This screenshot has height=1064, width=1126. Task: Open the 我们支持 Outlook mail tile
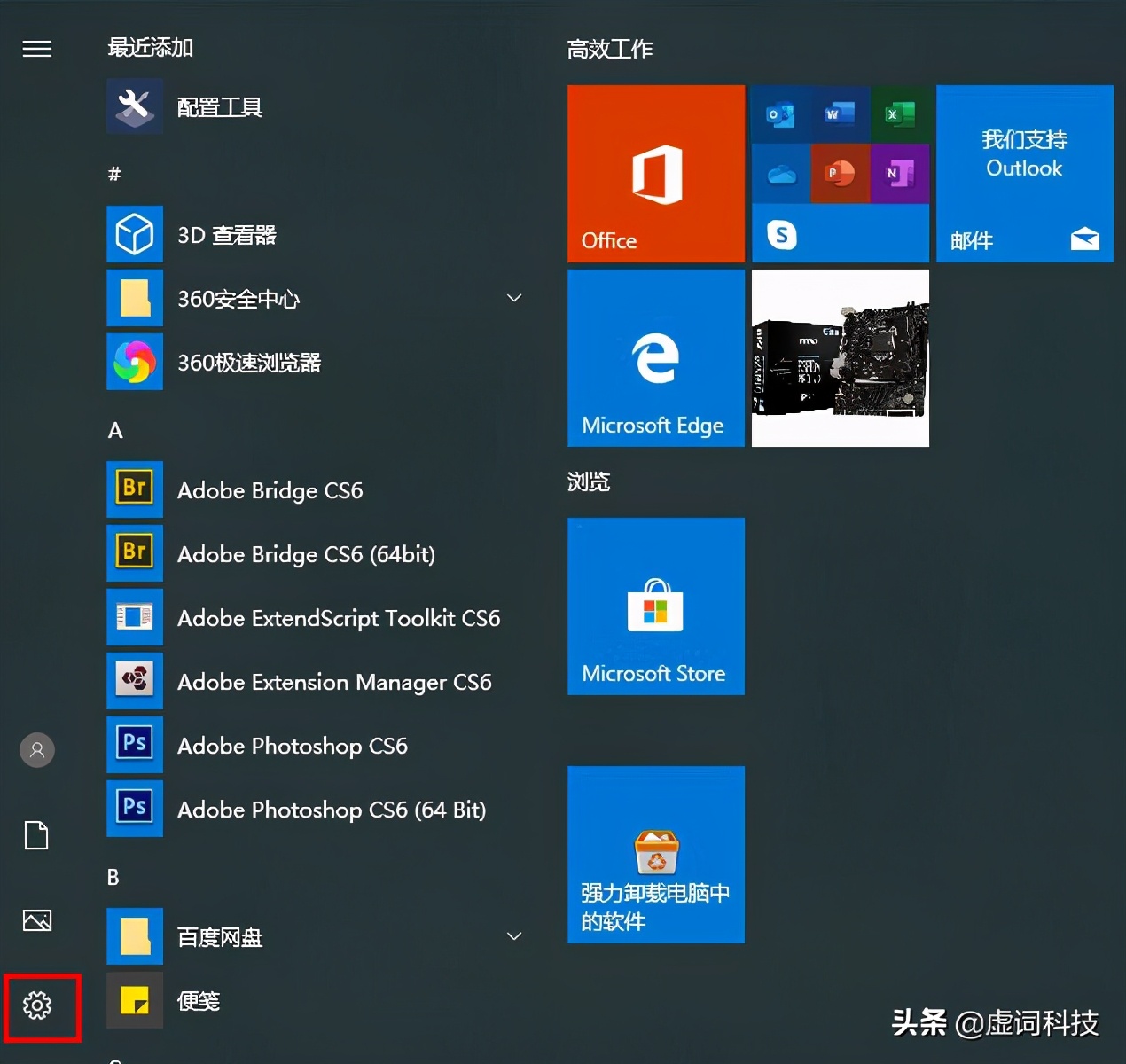tap(1024, 174)
